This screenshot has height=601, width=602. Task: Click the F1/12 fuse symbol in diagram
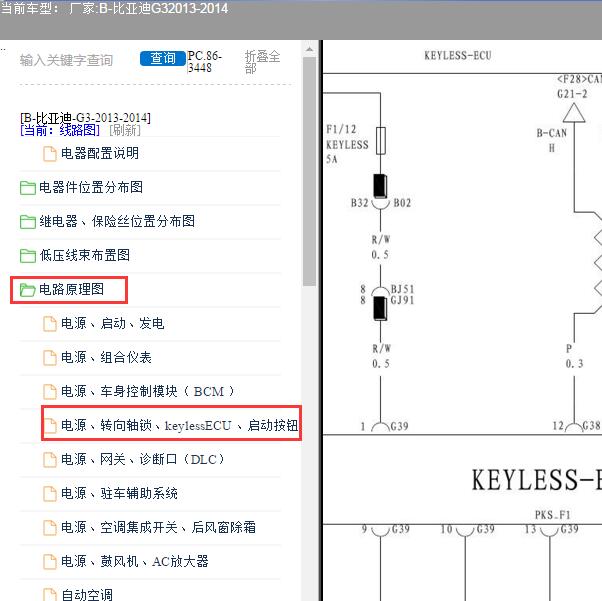pos(381,141)
